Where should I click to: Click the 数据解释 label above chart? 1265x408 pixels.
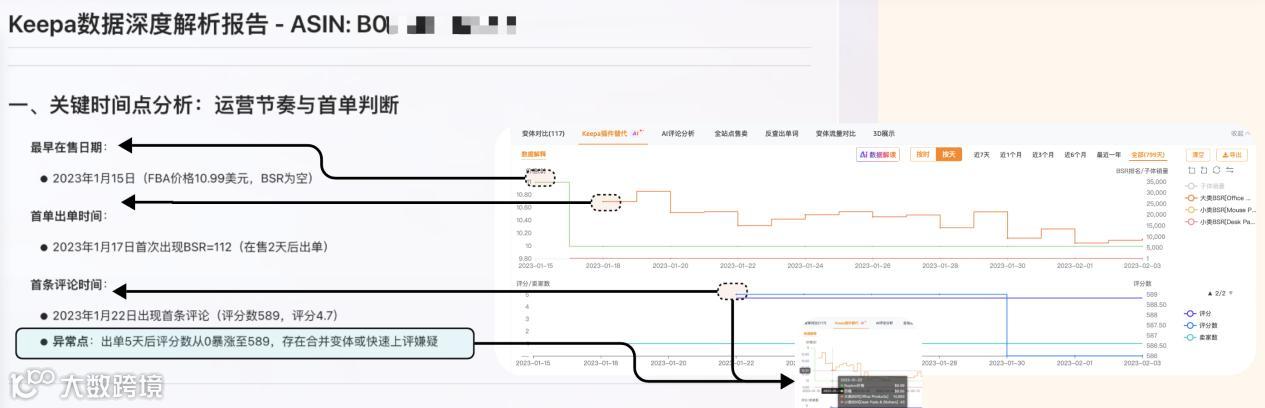pos(533,155)
